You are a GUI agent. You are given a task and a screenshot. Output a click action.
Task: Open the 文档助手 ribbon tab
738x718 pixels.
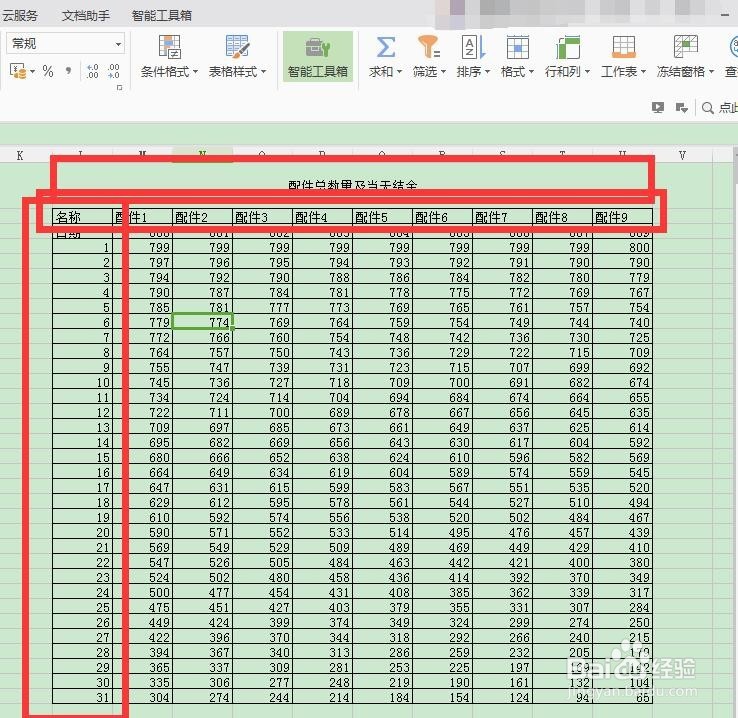tap(86, 16)
